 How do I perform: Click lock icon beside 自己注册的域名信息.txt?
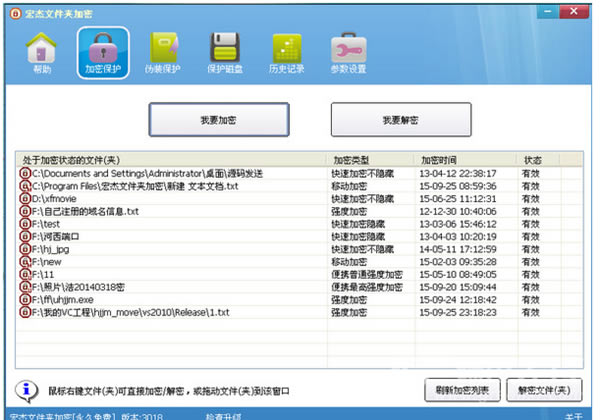coord(25,211)
